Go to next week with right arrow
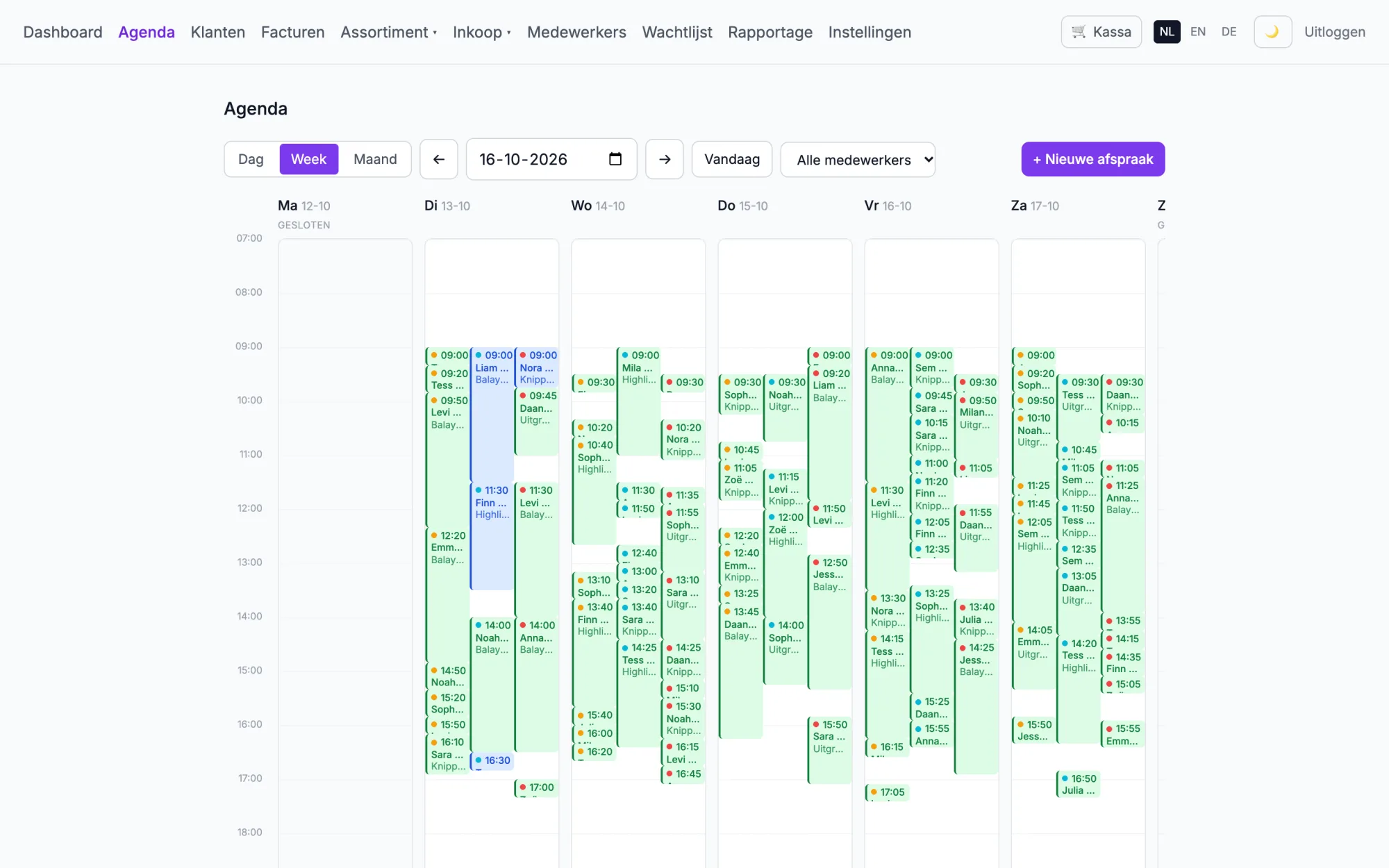 pyautogui.click(x=665, y=160)
